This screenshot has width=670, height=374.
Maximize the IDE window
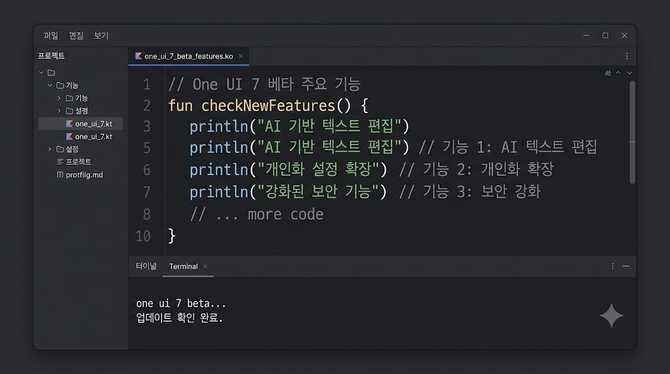(x=605, y=35)
